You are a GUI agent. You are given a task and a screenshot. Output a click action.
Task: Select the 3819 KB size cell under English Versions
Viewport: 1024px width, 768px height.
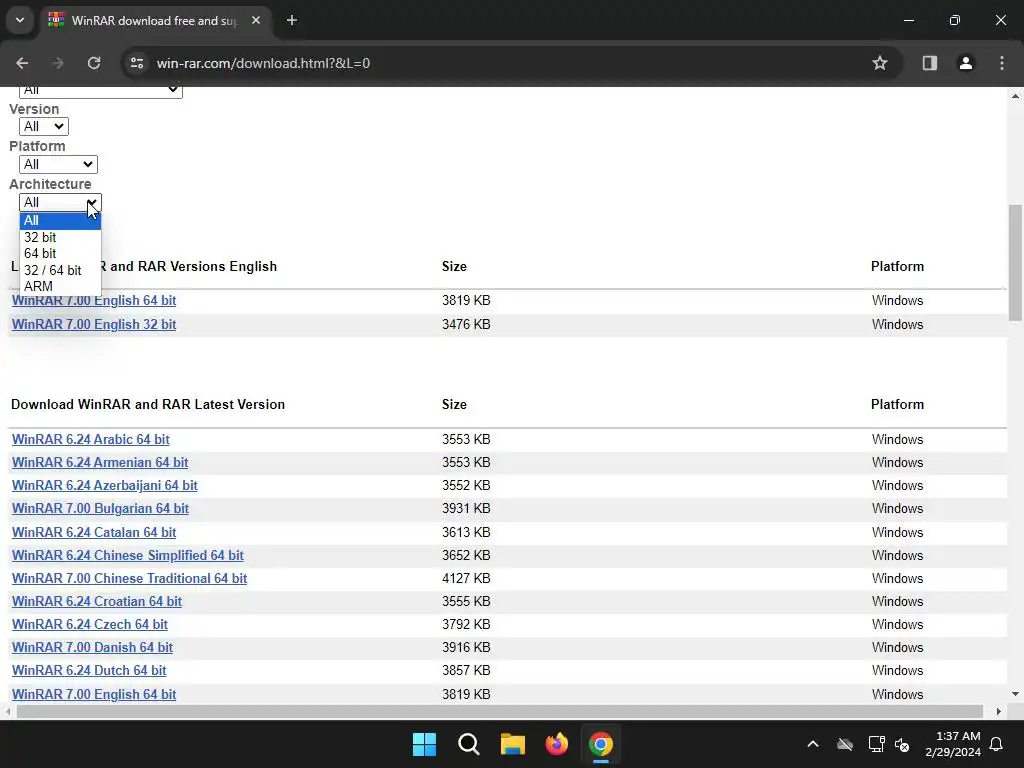coord(466,300)
